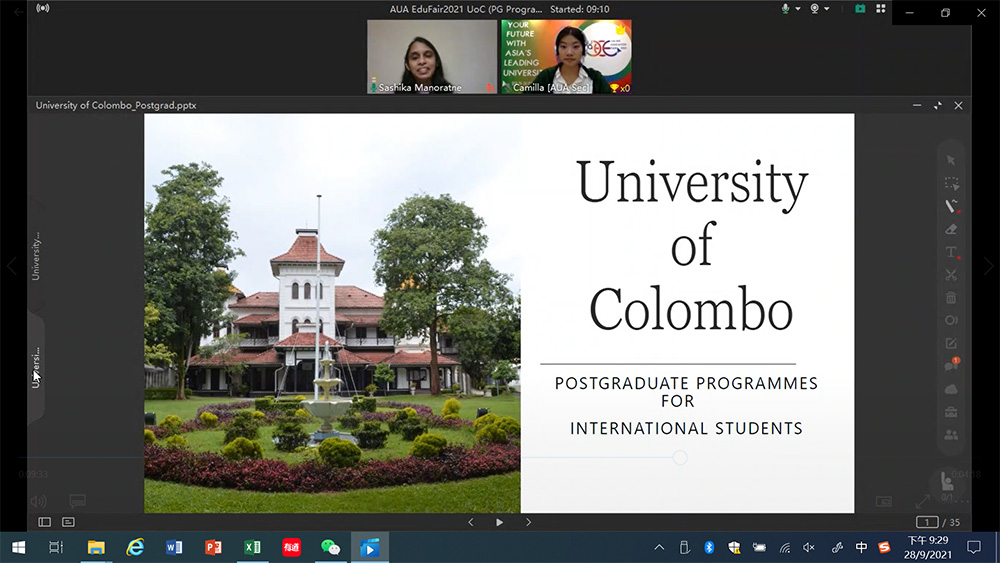Click Windows Security shield tray icon
Screen dimensions: 1000x563
coord(734,547)
